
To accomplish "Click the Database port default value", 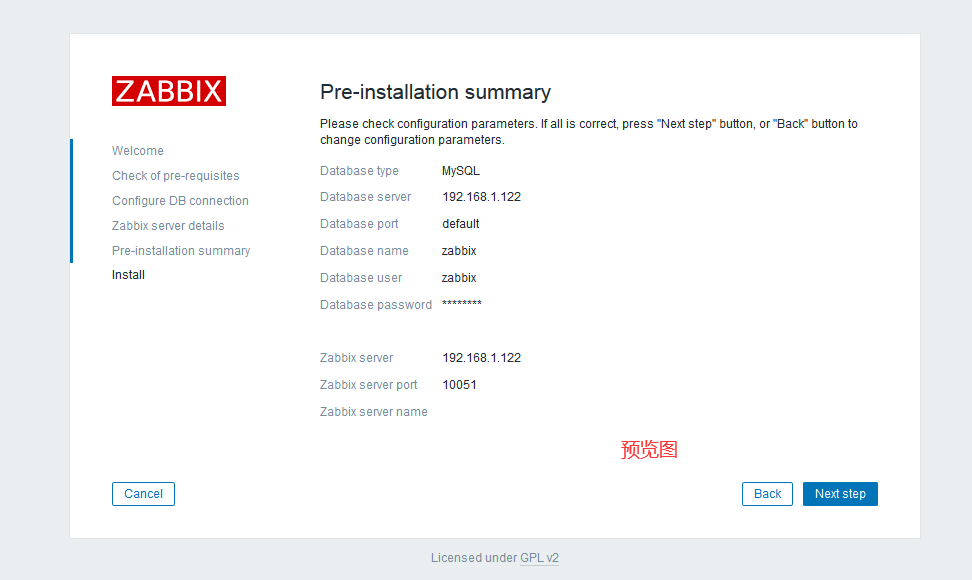I will point(461,224).
